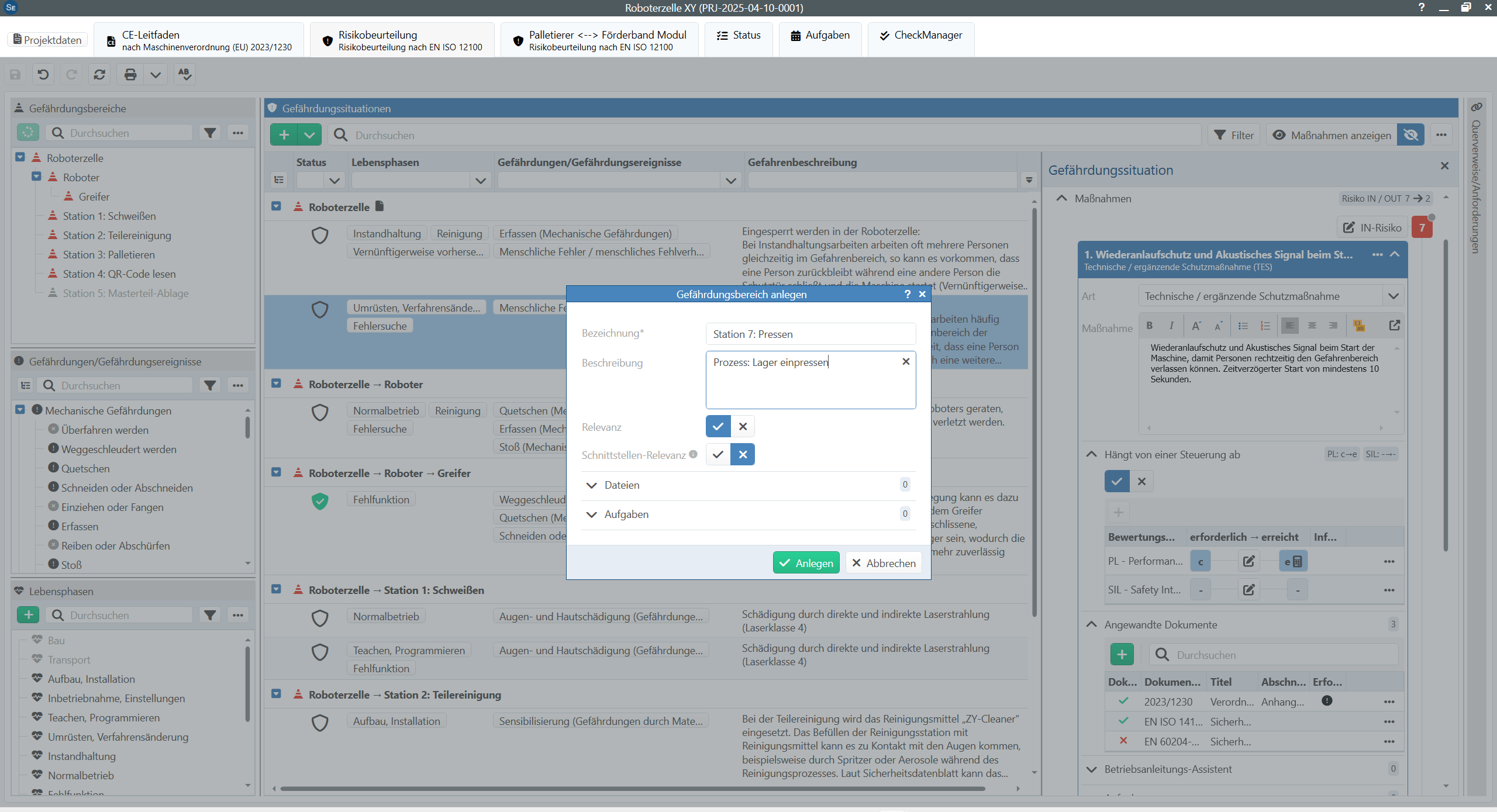This screenshot has width=1497, height=812.
Task: Click the refresh icon in the toolbar
Action: pyautogui.click(x=99, y=74)
